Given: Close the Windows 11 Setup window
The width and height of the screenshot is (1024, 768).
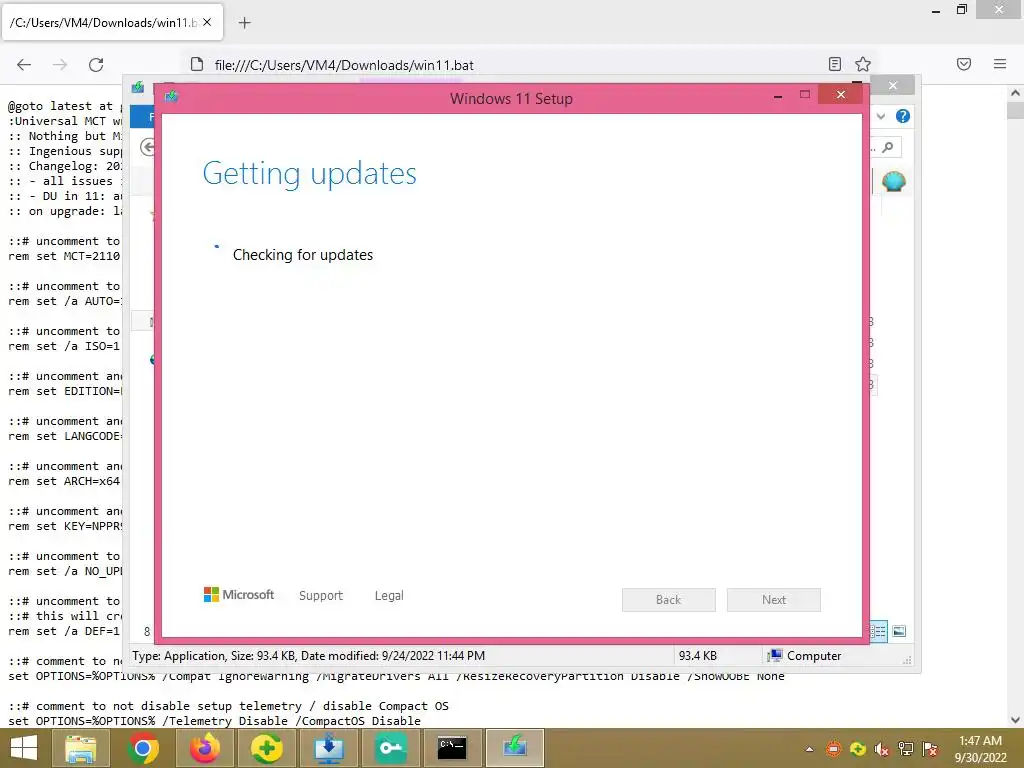Looking at the screenshot, I should [x=840, y=95].
